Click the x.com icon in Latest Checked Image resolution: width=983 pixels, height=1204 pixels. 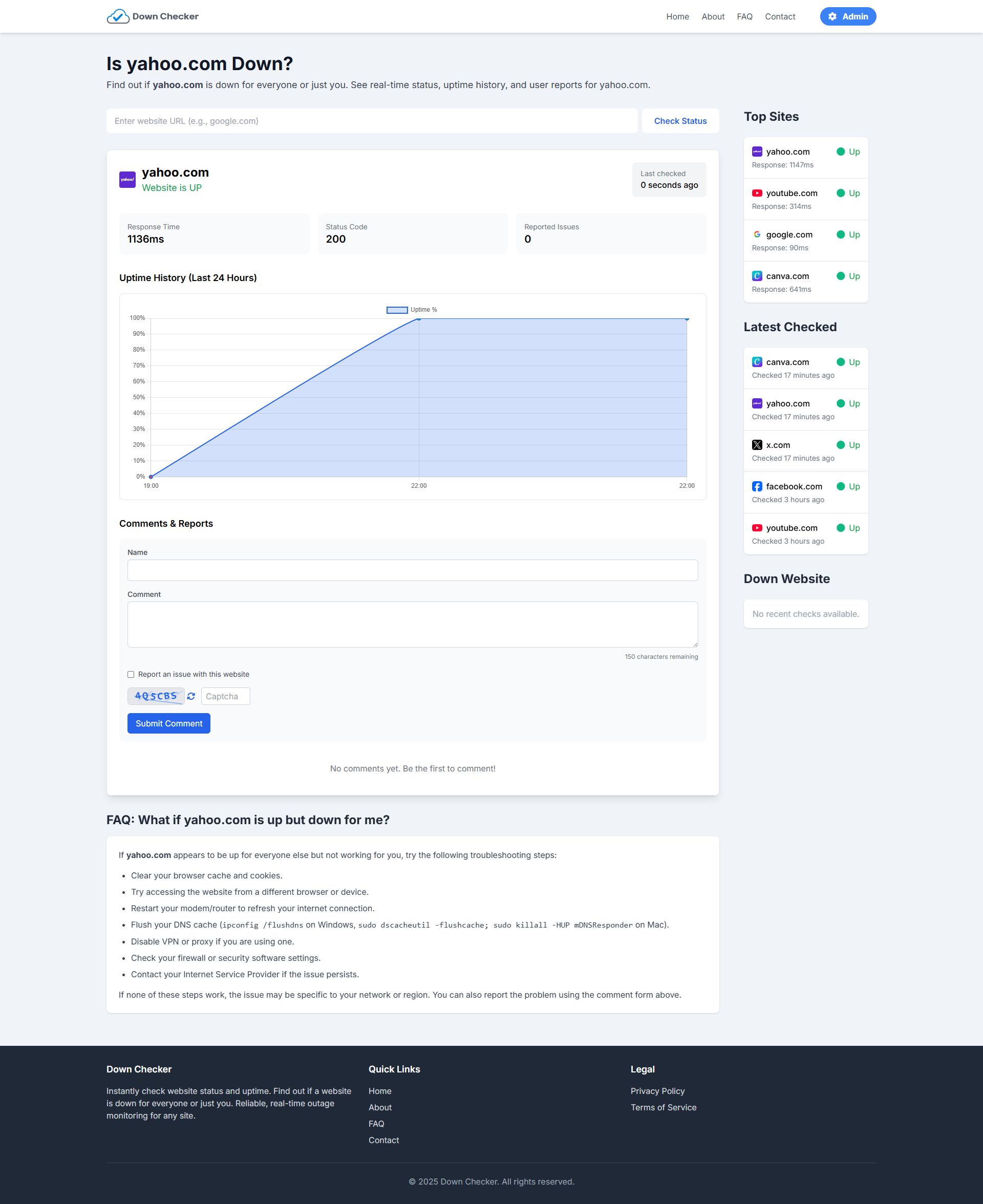pos(757,445)
